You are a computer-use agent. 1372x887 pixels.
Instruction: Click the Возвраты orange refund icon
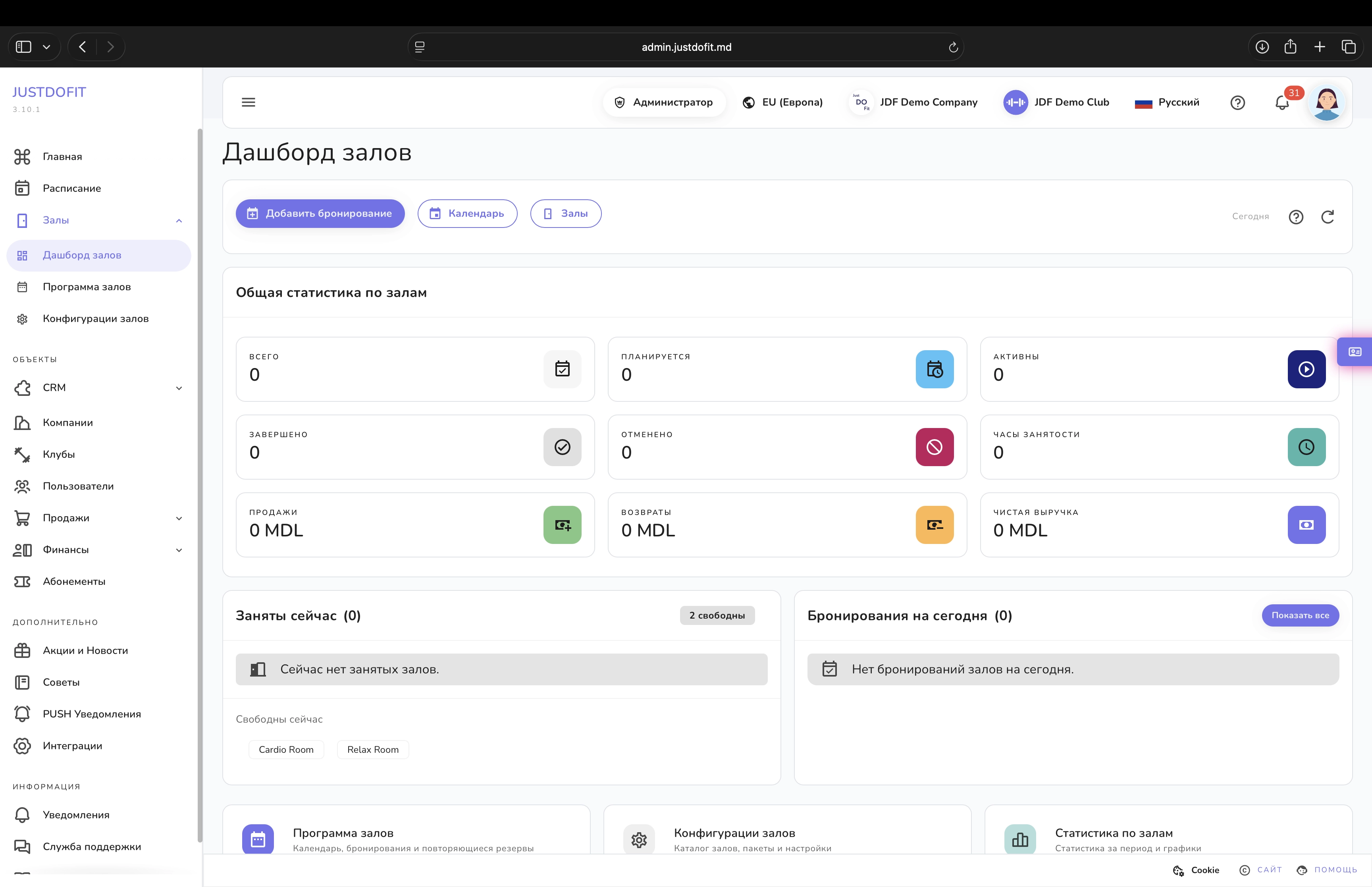pyautogui.click(x=935, y=525)
